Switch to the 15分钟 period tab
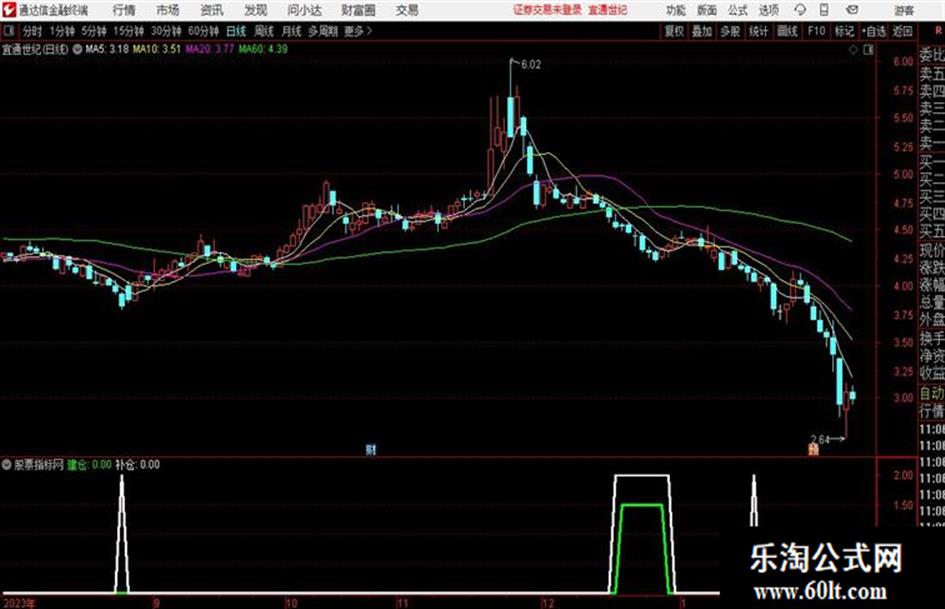The image size is (945, 609). click(x=128, y=31)
